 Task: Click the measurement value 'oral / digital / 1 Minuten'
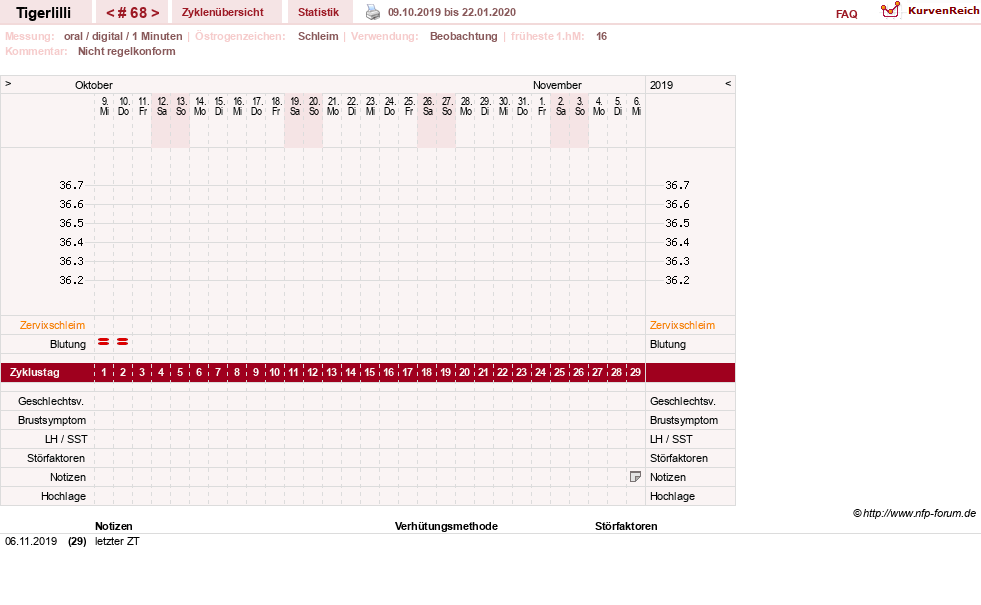[x=123, y=36]
